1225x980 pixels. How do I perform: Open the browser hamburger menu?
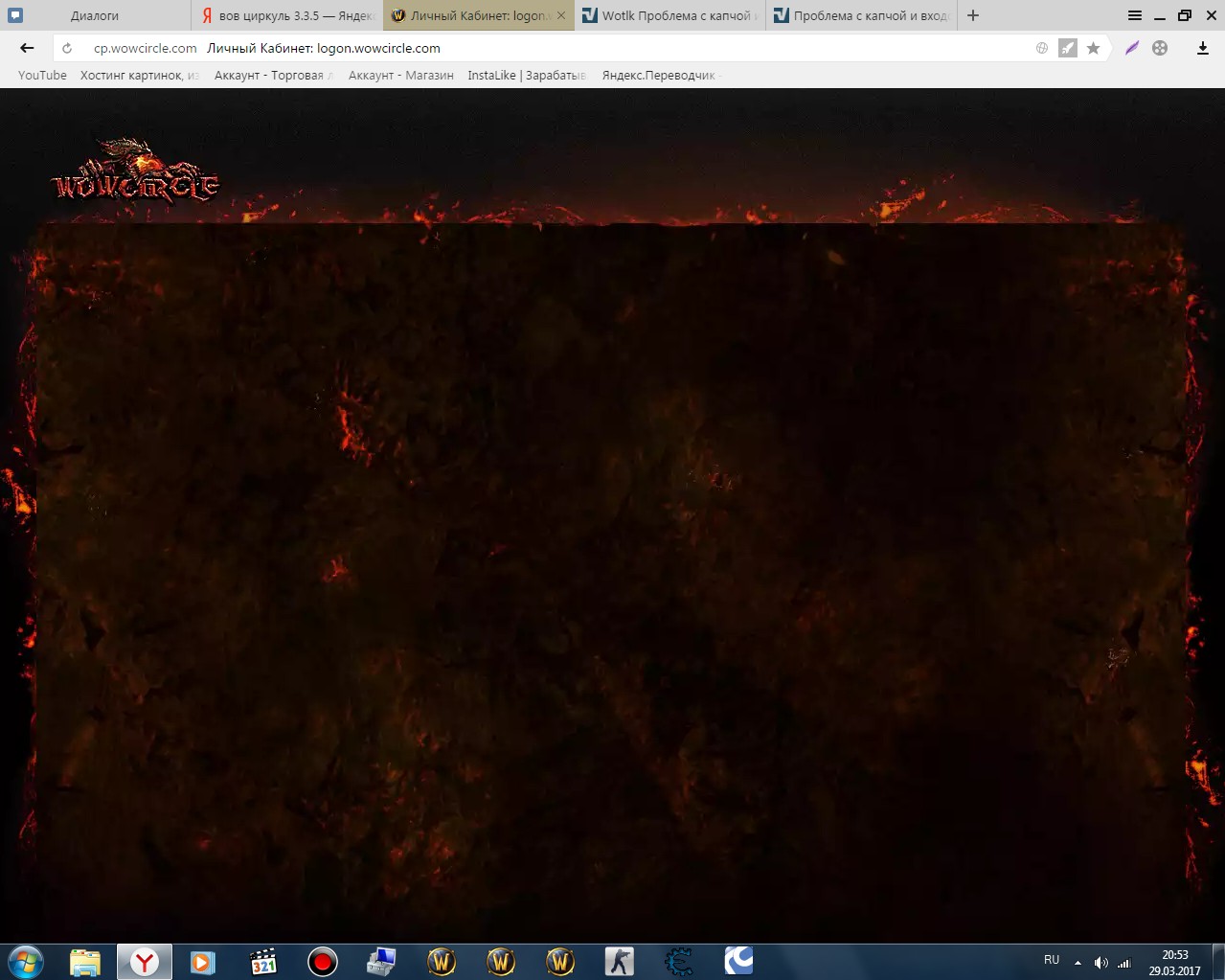tap(1135, 15)
